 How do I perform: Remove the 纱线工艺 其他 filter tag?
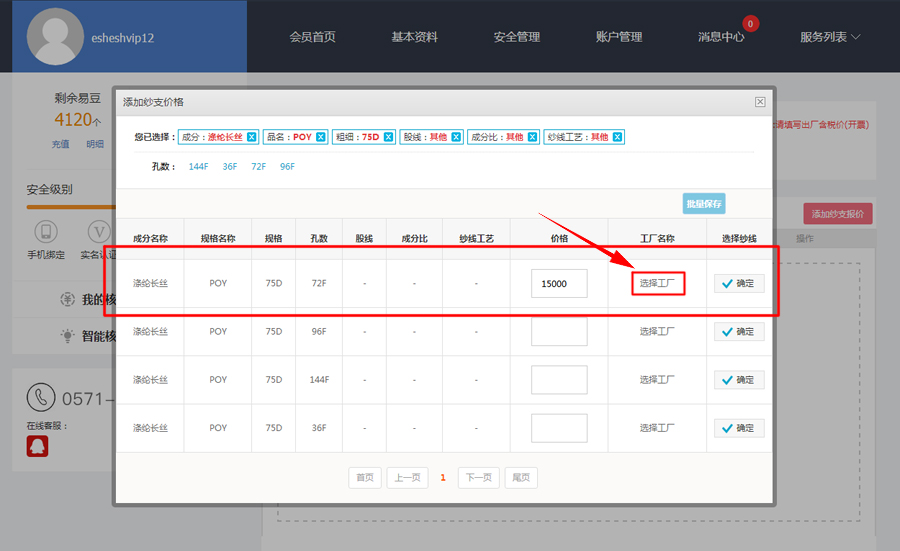618,137
